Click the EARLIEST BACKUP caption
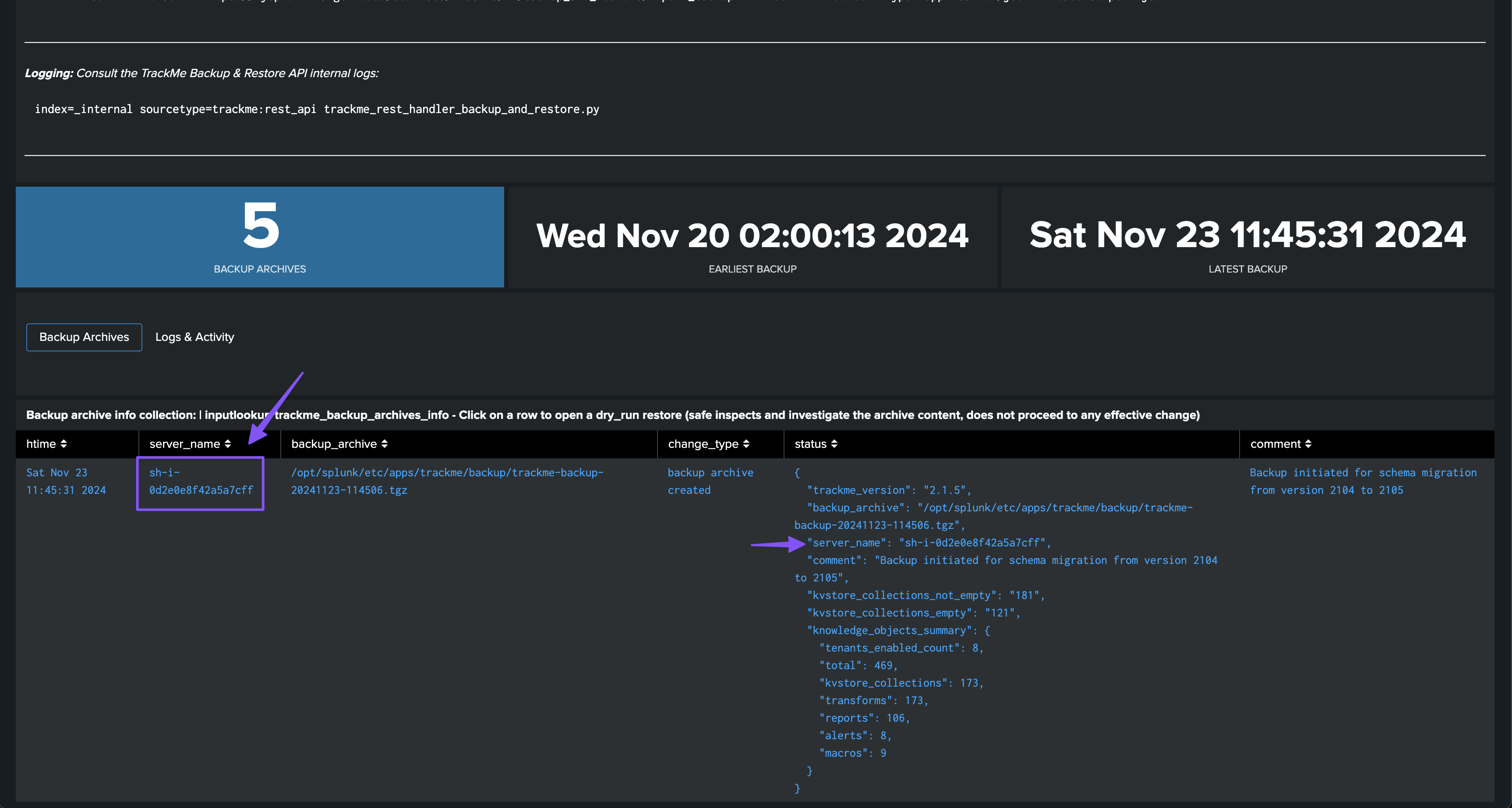This screenshot has width=1512, height=808. tap(752, 269)
